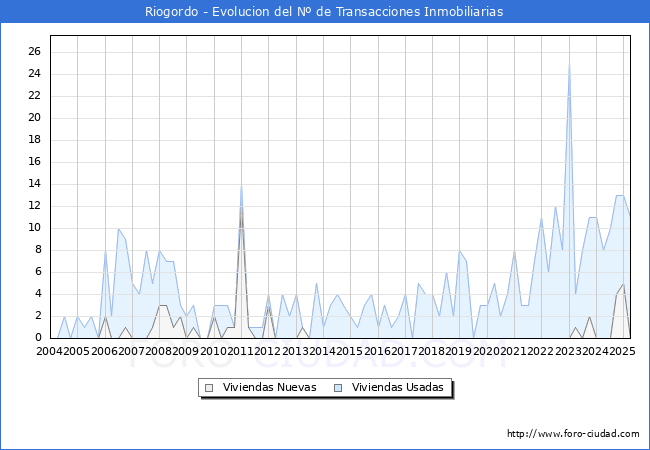Click the x-axis year label 2010
The width and height of the screenshot is (650, 450).
[x=213, y=351]
